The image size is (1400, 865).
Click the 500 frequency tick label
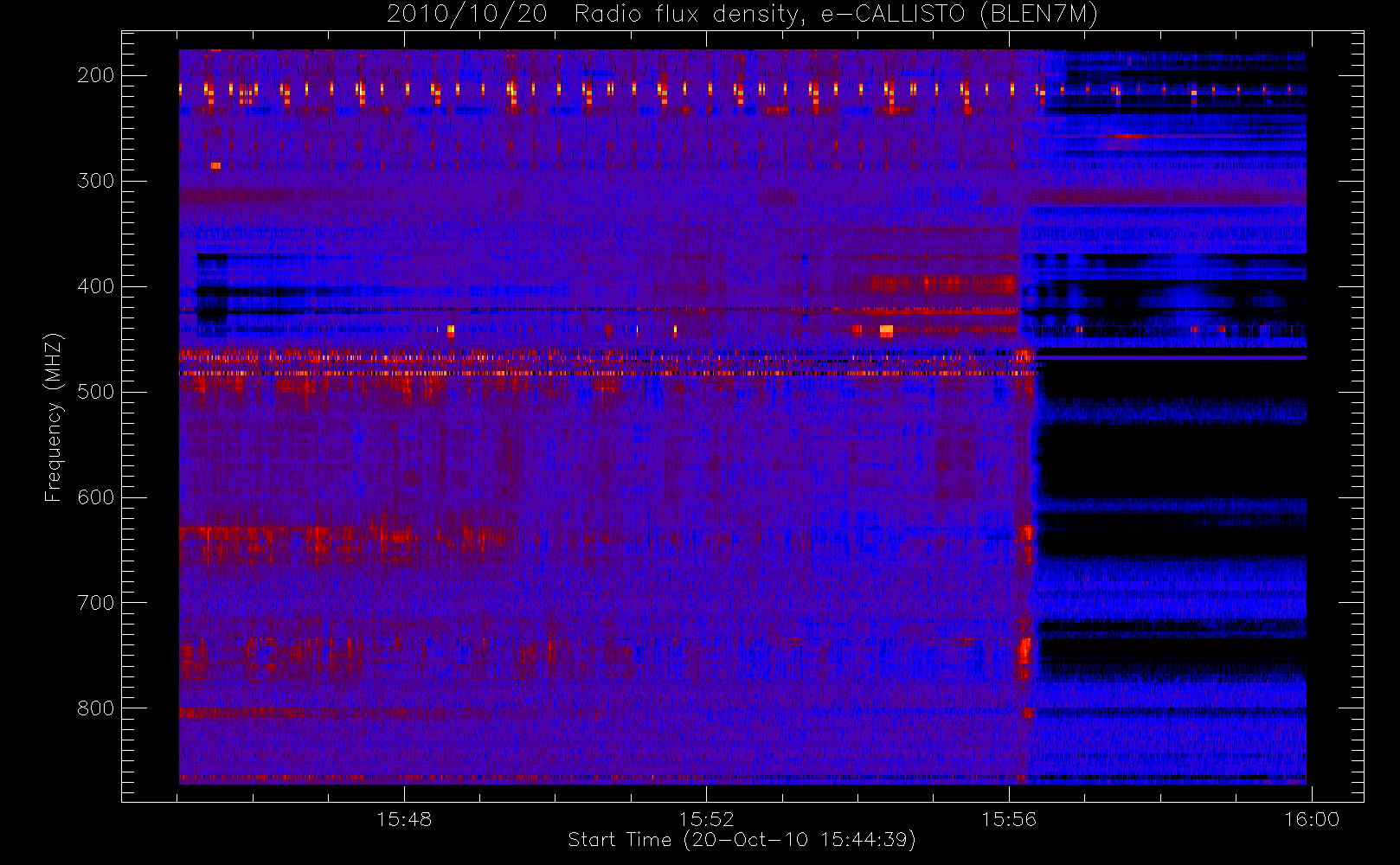[x=96, y=392]
